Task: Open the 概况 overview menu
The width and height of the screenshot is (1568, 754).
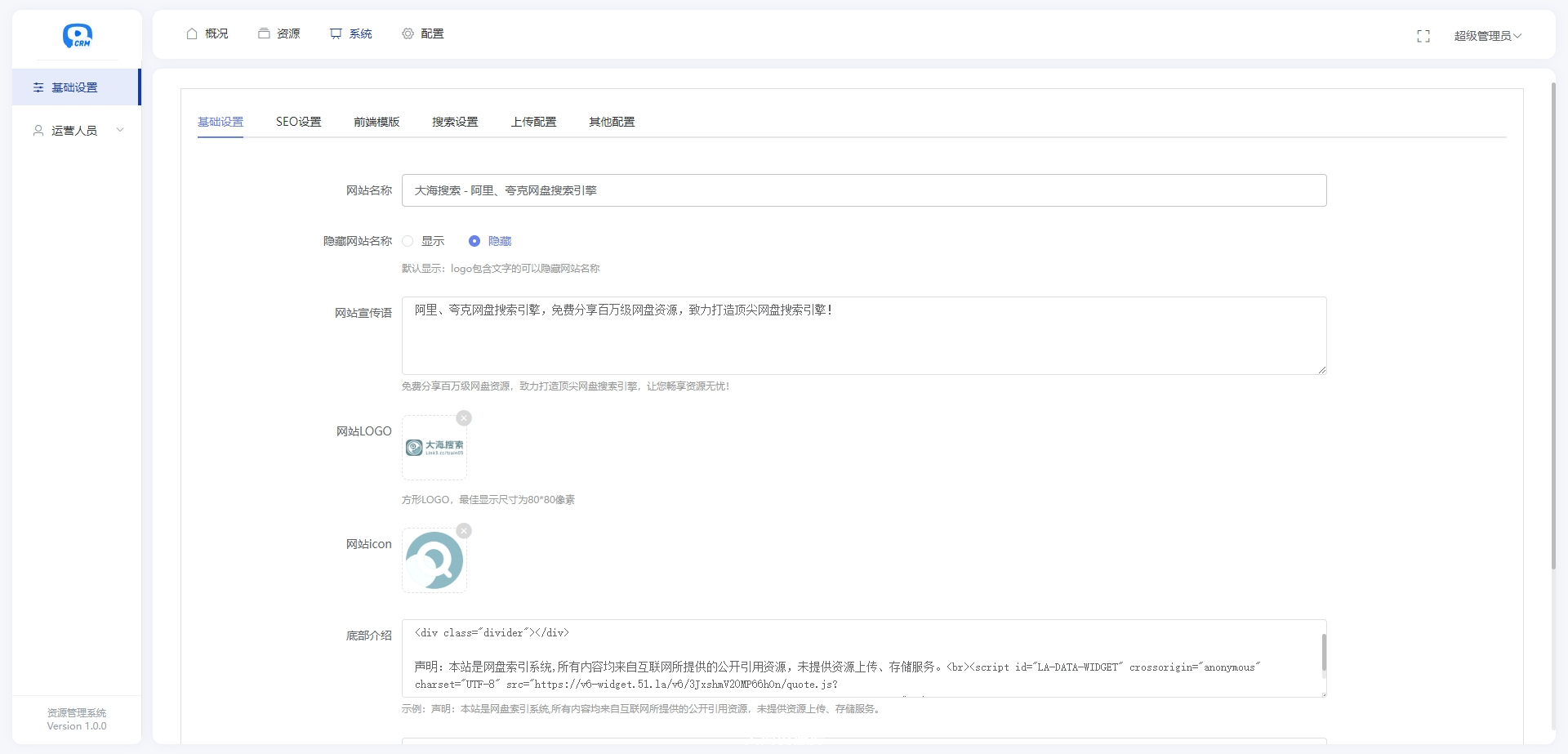Action: [x=207, y=33]
